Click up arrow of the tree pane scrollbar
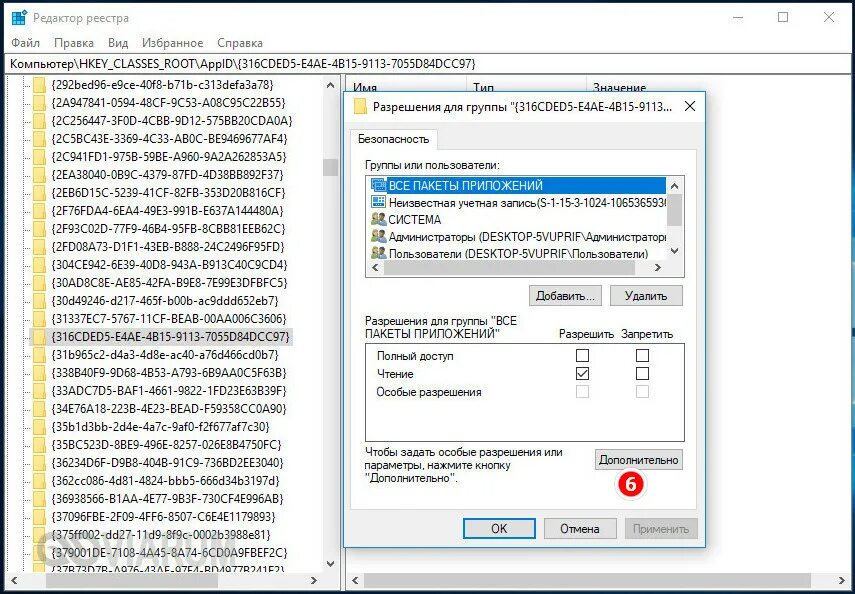 (x=330, y=86)
